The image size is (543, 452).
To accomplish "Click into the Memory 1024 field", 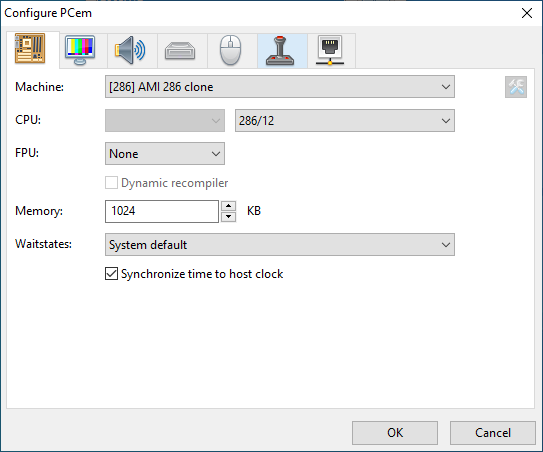I will point(162,211).
